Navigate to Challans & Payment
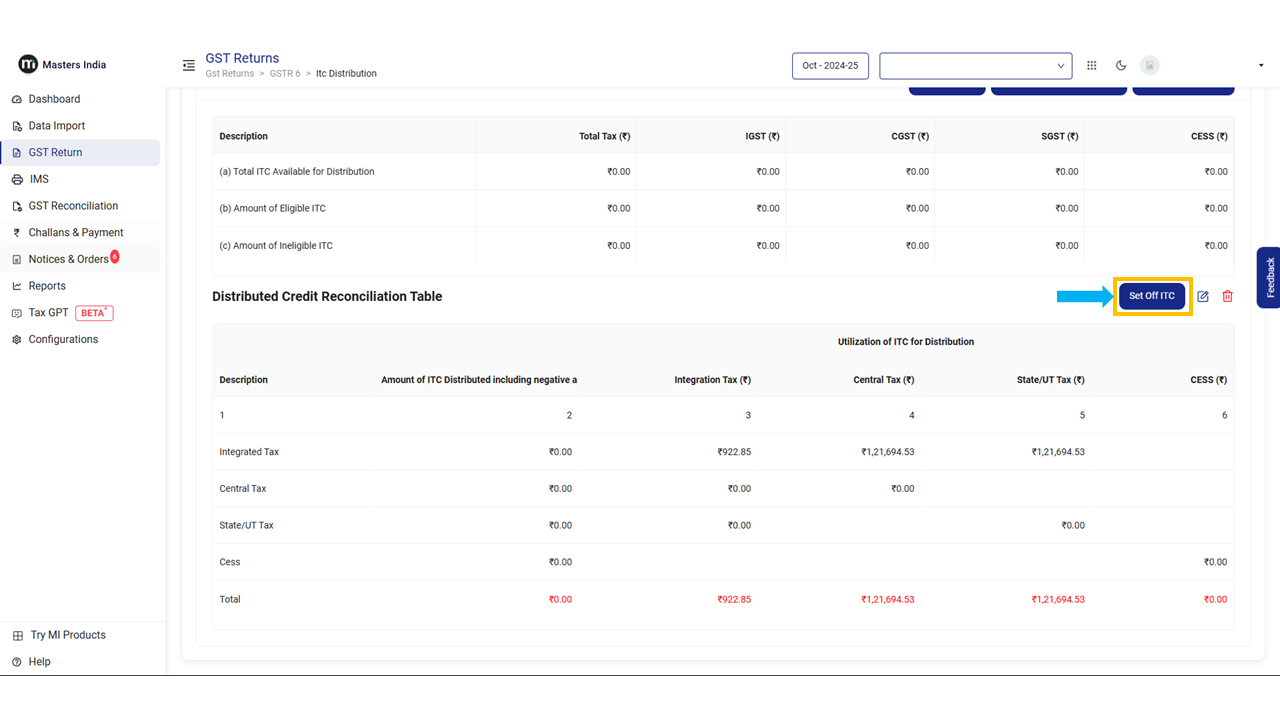The width and height of the screenshot is (1280, 720). point(76,233)
